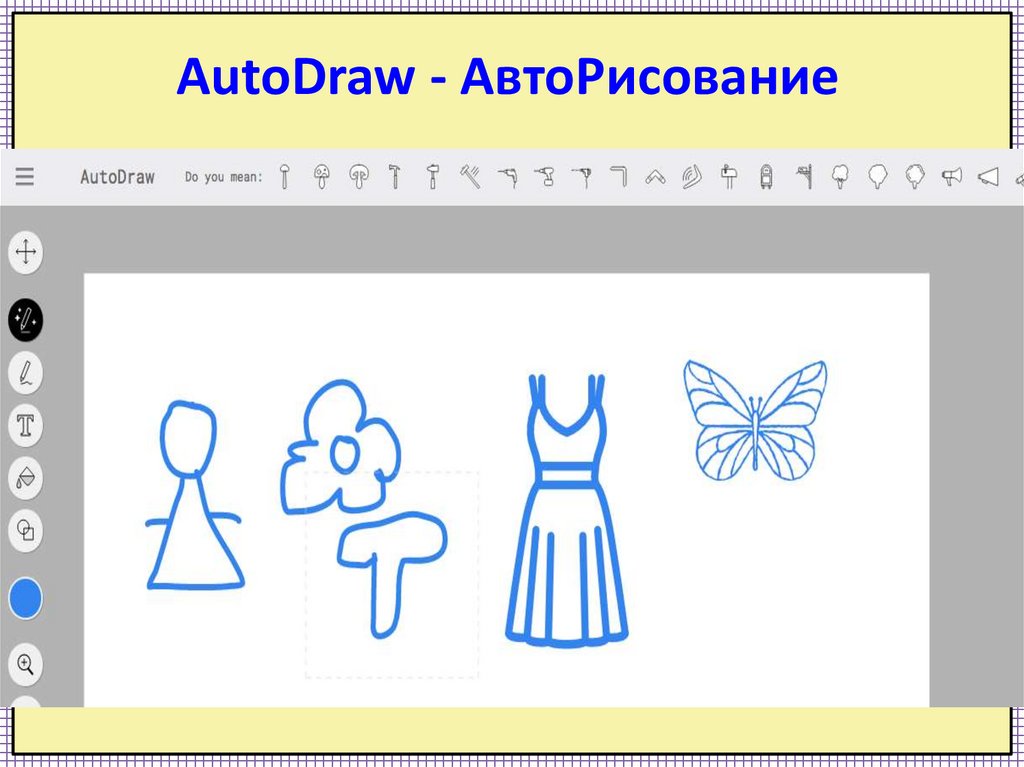This screenshot has width=1024, height=767.
Task: Select the freehand Draw pencil tool
Action: tap(25, 373)
